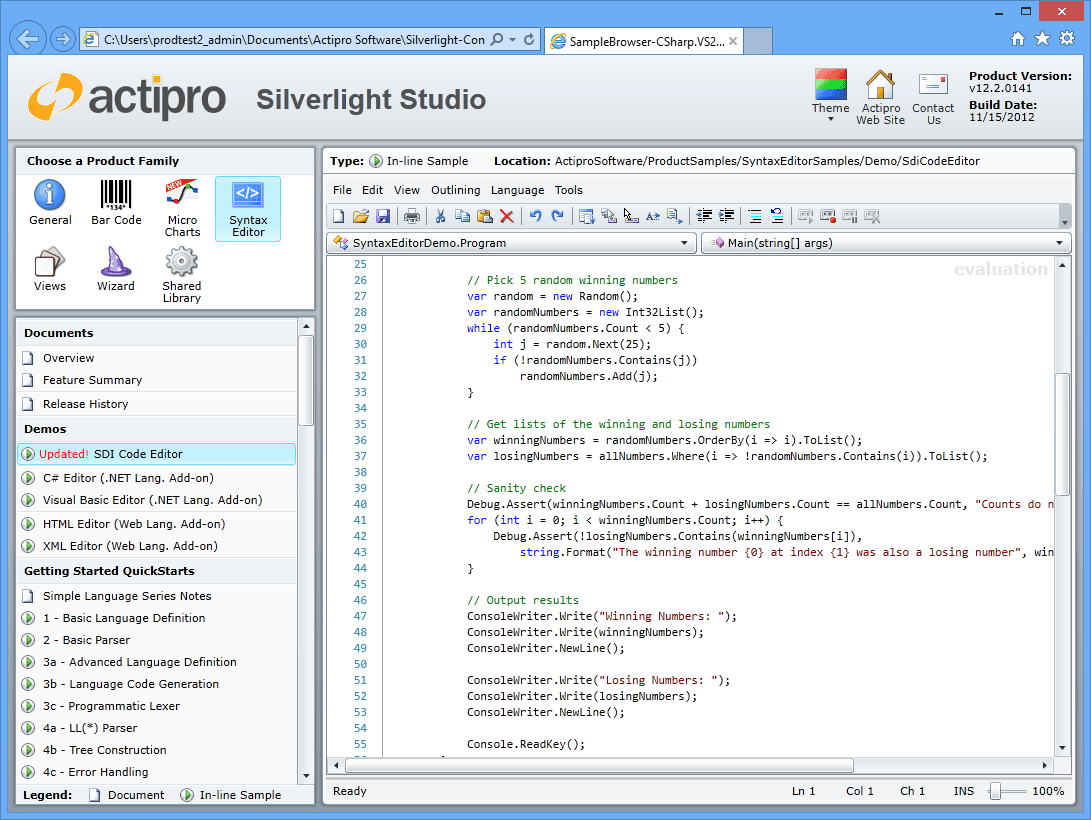Viewport: 1091px width, 820px height.
Task: Open the View menu
Action: pyautogui.click(x=406, y=190)
